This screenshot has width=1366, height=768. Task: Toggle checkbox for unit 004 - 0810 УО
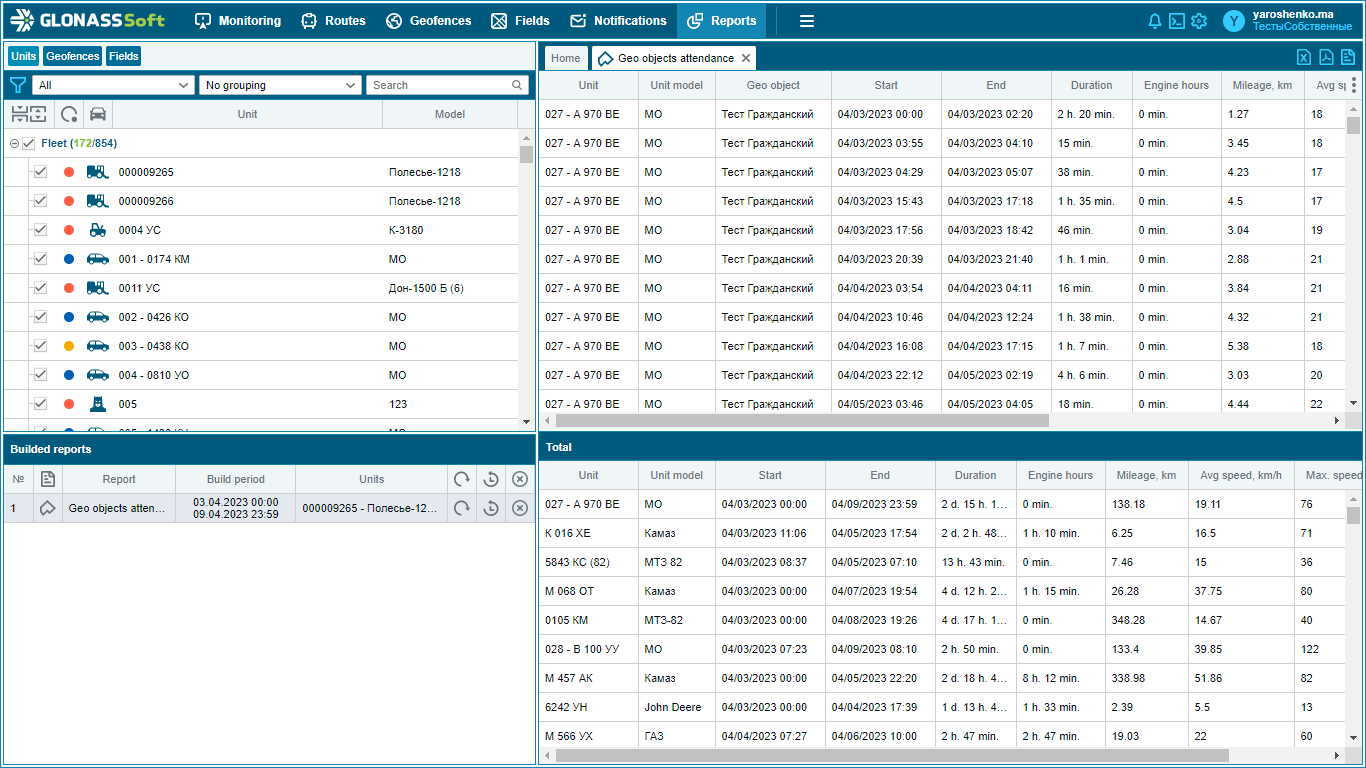[41, 375]
